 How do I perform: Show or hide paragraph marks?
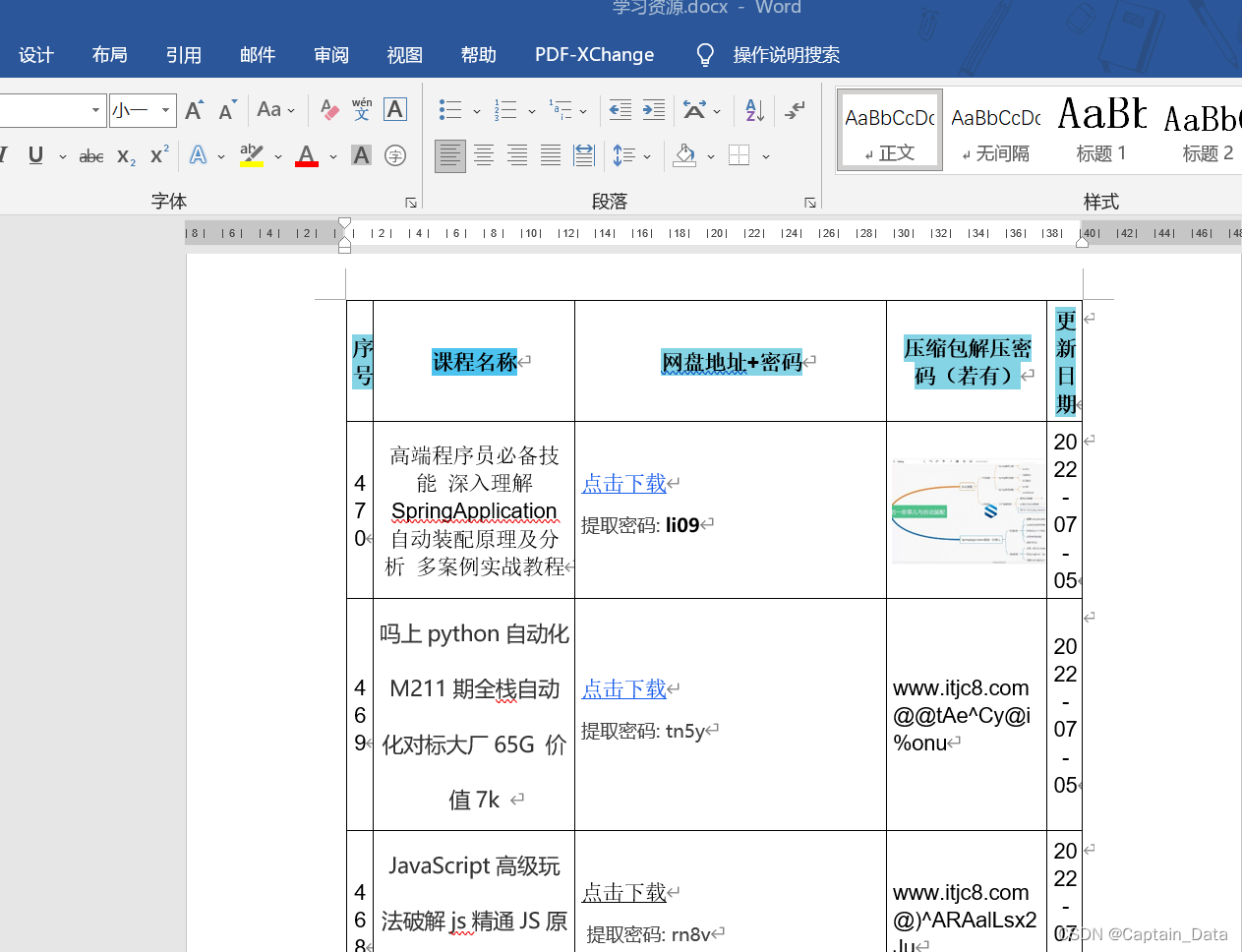pos(795,110)
